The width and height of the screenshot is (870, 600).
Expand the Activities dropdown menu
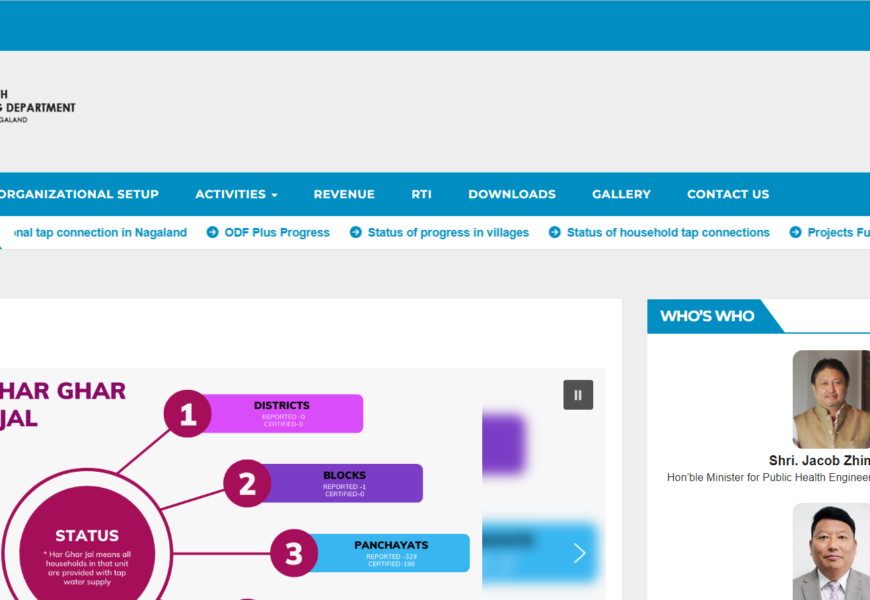(236, 194)
